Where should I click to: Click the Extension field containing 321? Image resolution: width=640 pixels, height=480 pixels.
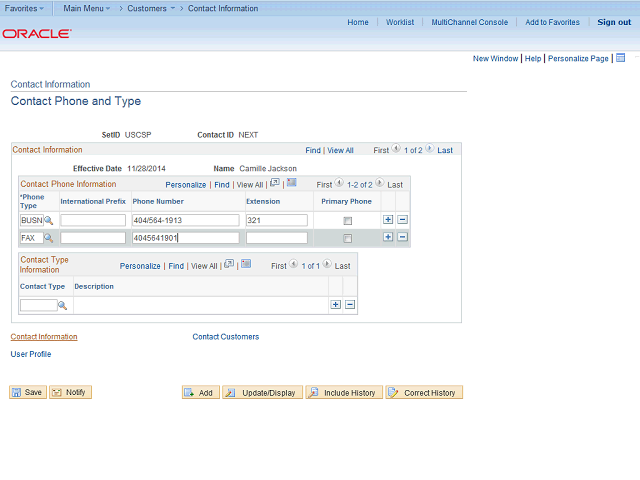[x=277, y=220]
